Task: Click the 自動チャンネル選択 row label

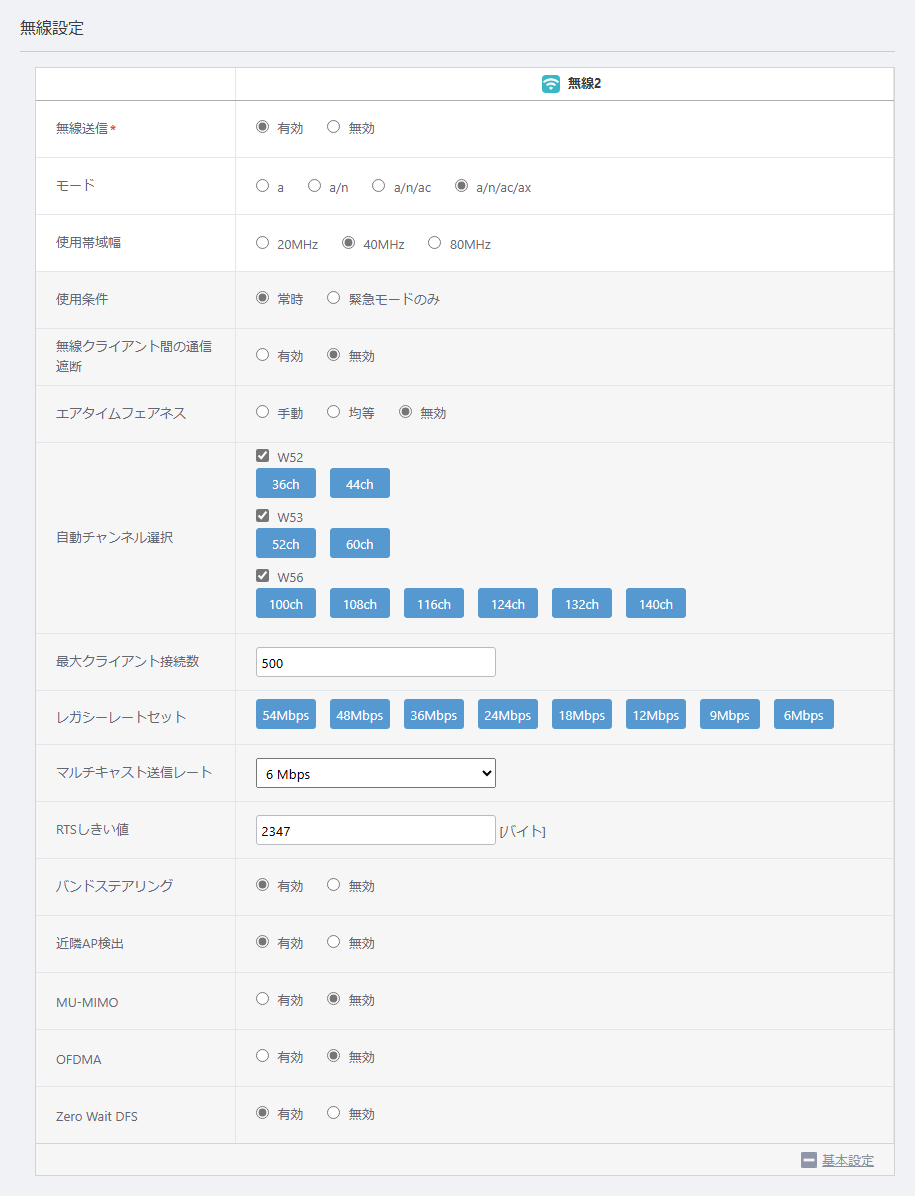Action: click(x=114, y=538)
